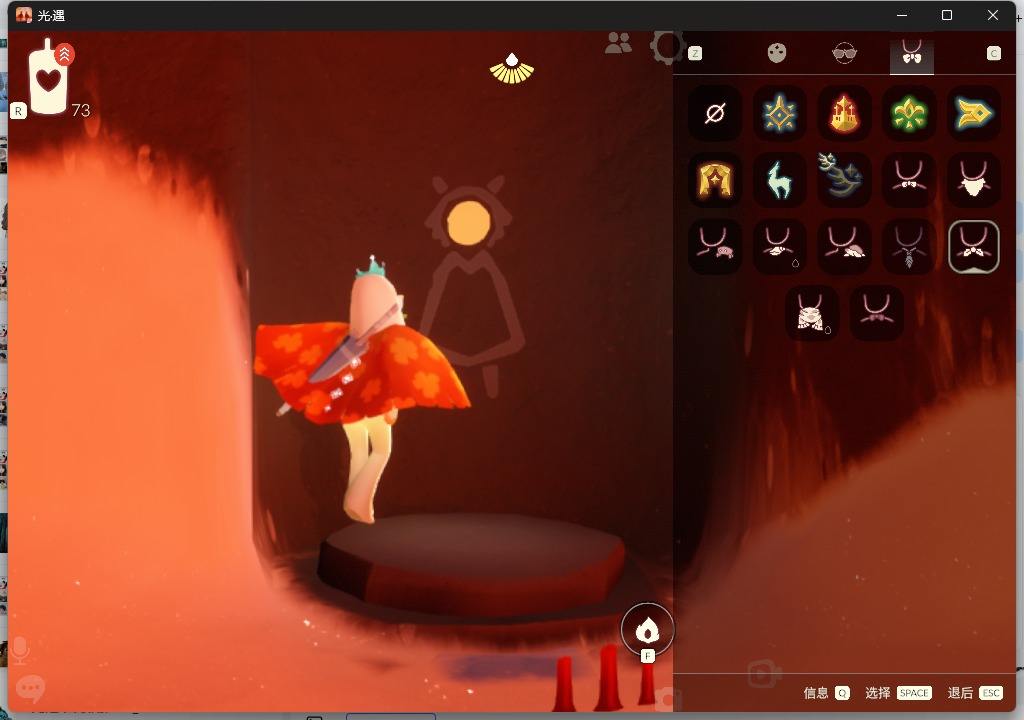Select the highlighted mustache necklace
Image resolution: width=1024 pixels, height=720 pixels.
tap(973, 246)
